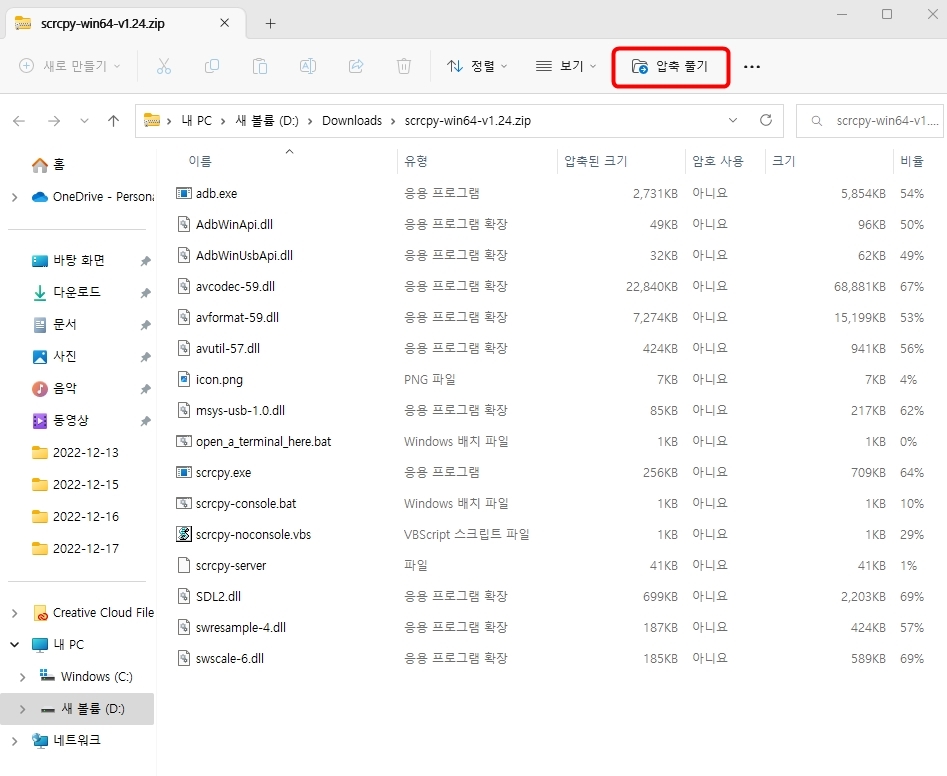Open the Music (음악) quick access folder
This screenshot has width=947, height=776.
(x=54, y=388)
